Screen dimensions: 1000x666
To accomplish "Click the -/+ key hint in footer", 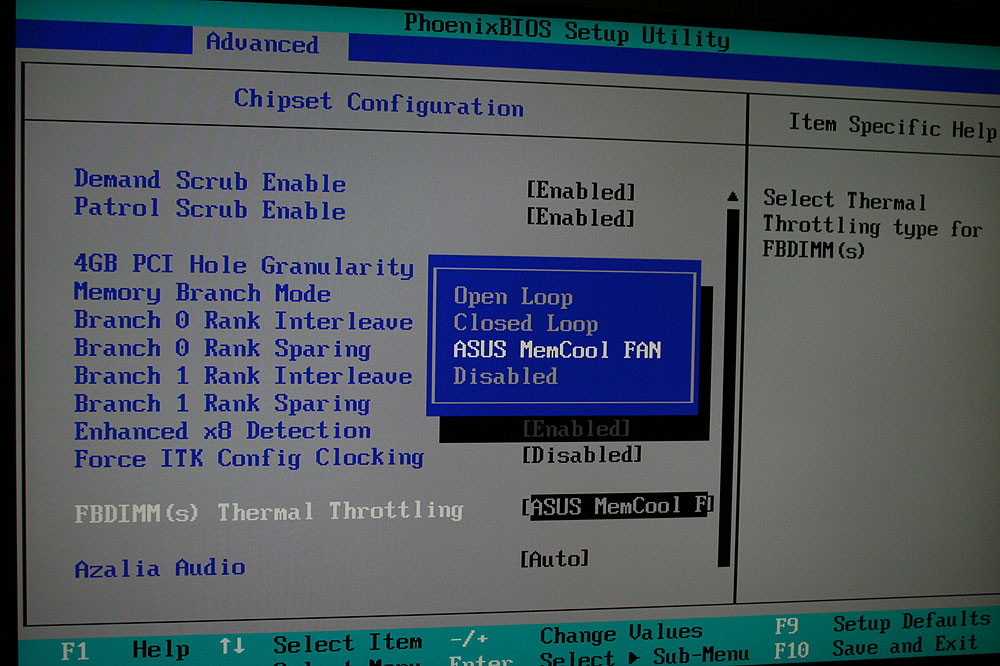I will (x=469, y=638).
